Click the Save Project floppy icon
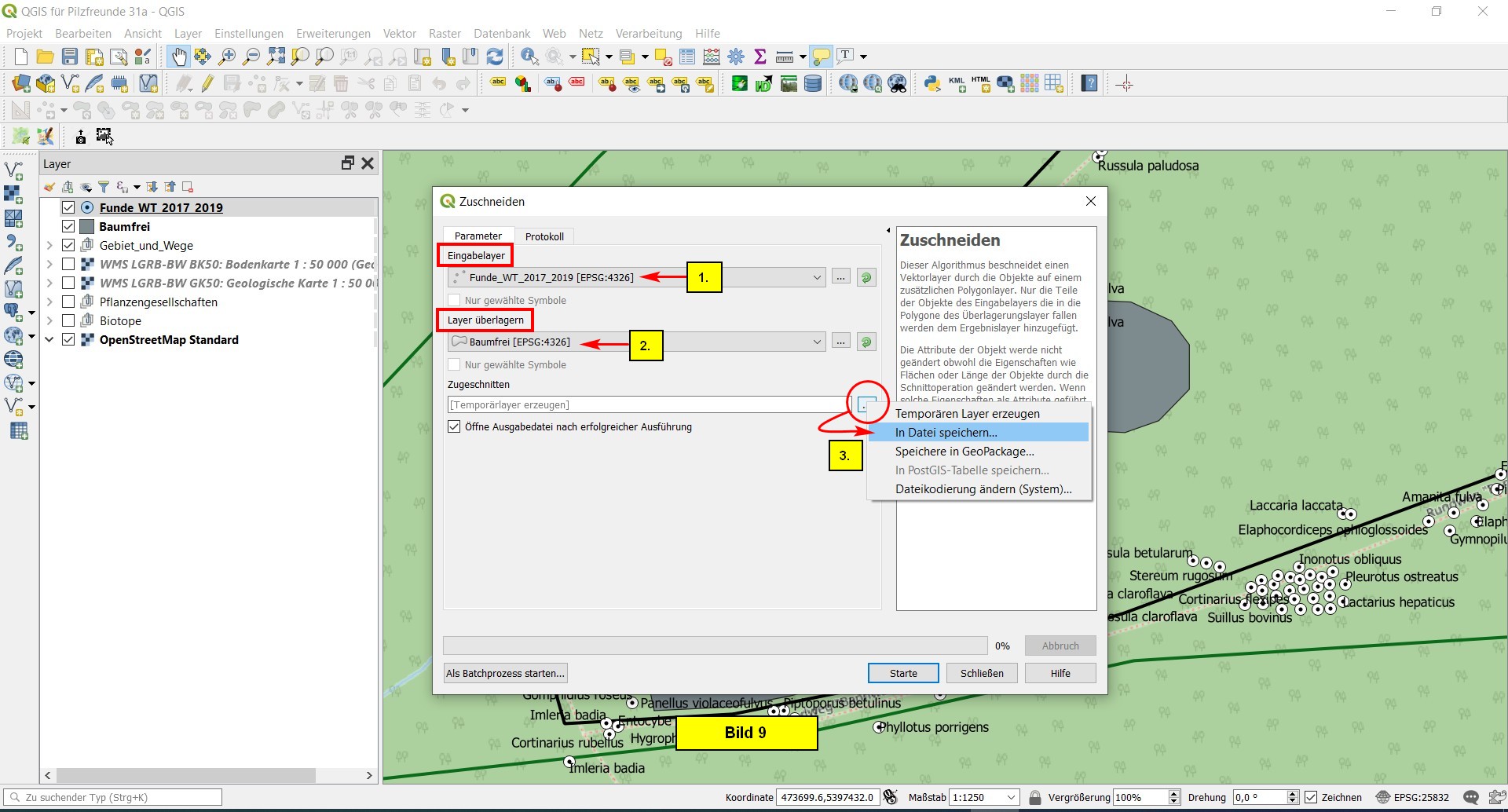1508x812 pixels. [x=70, y=57]
